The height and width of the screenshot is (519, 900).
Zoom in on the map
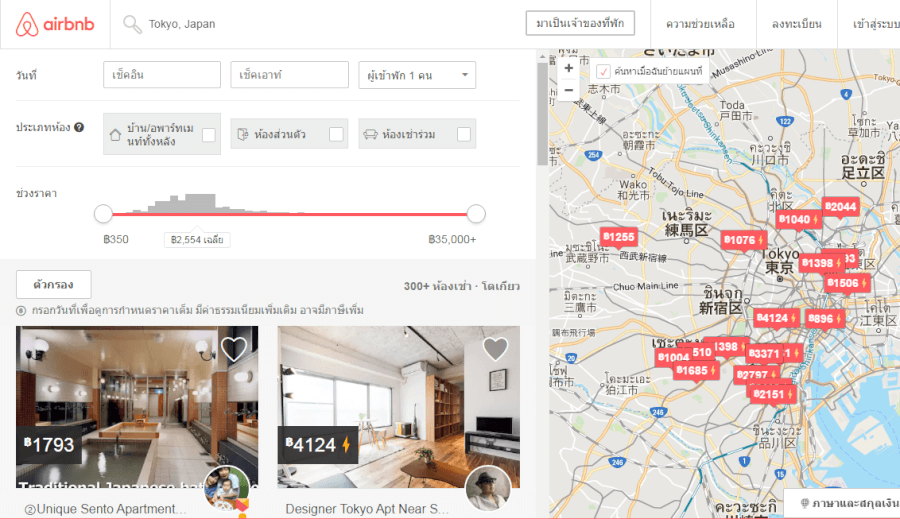568,68
